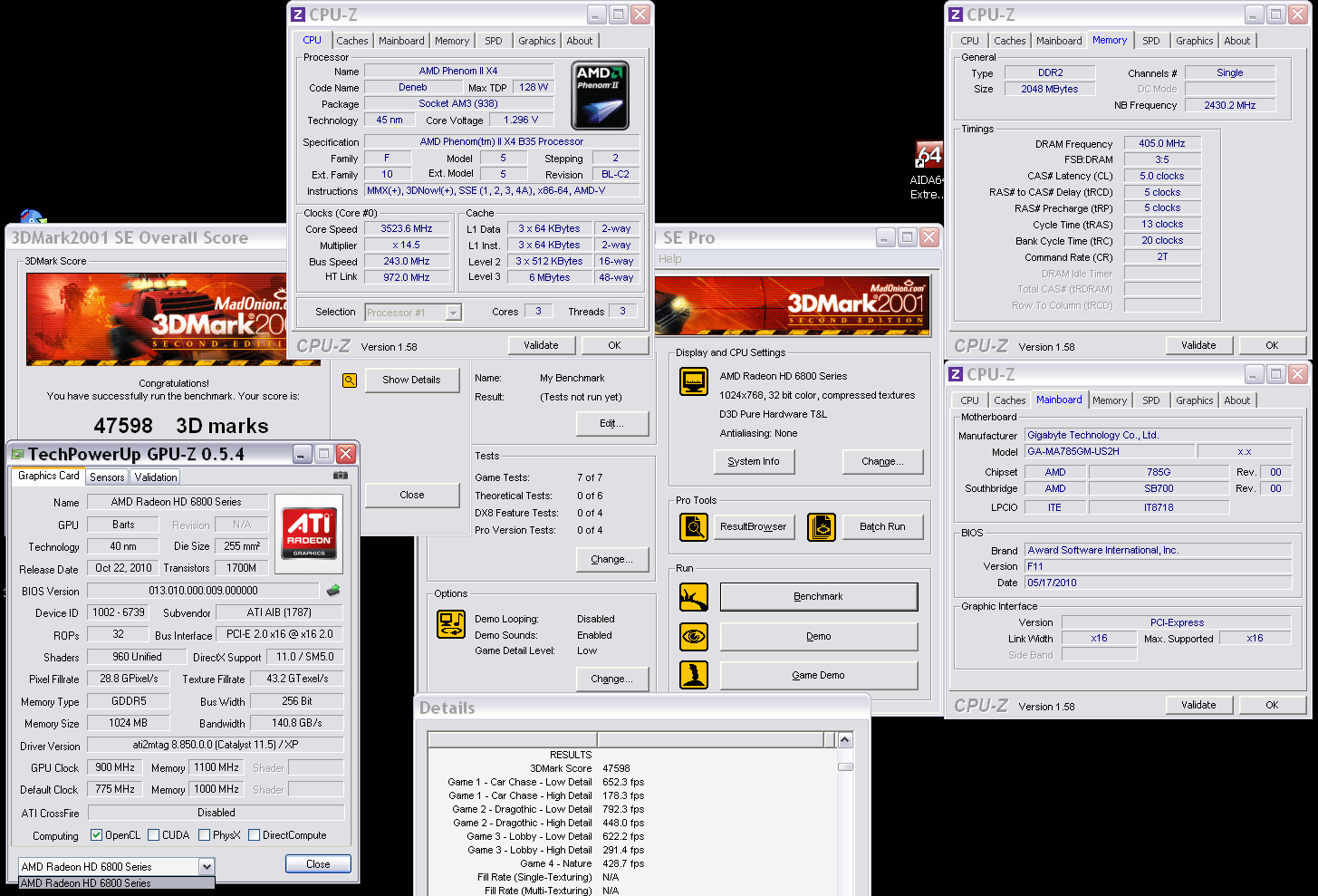Click Change... button in Tests section
Screen dimensions: 1318x896
pos(612,559)
